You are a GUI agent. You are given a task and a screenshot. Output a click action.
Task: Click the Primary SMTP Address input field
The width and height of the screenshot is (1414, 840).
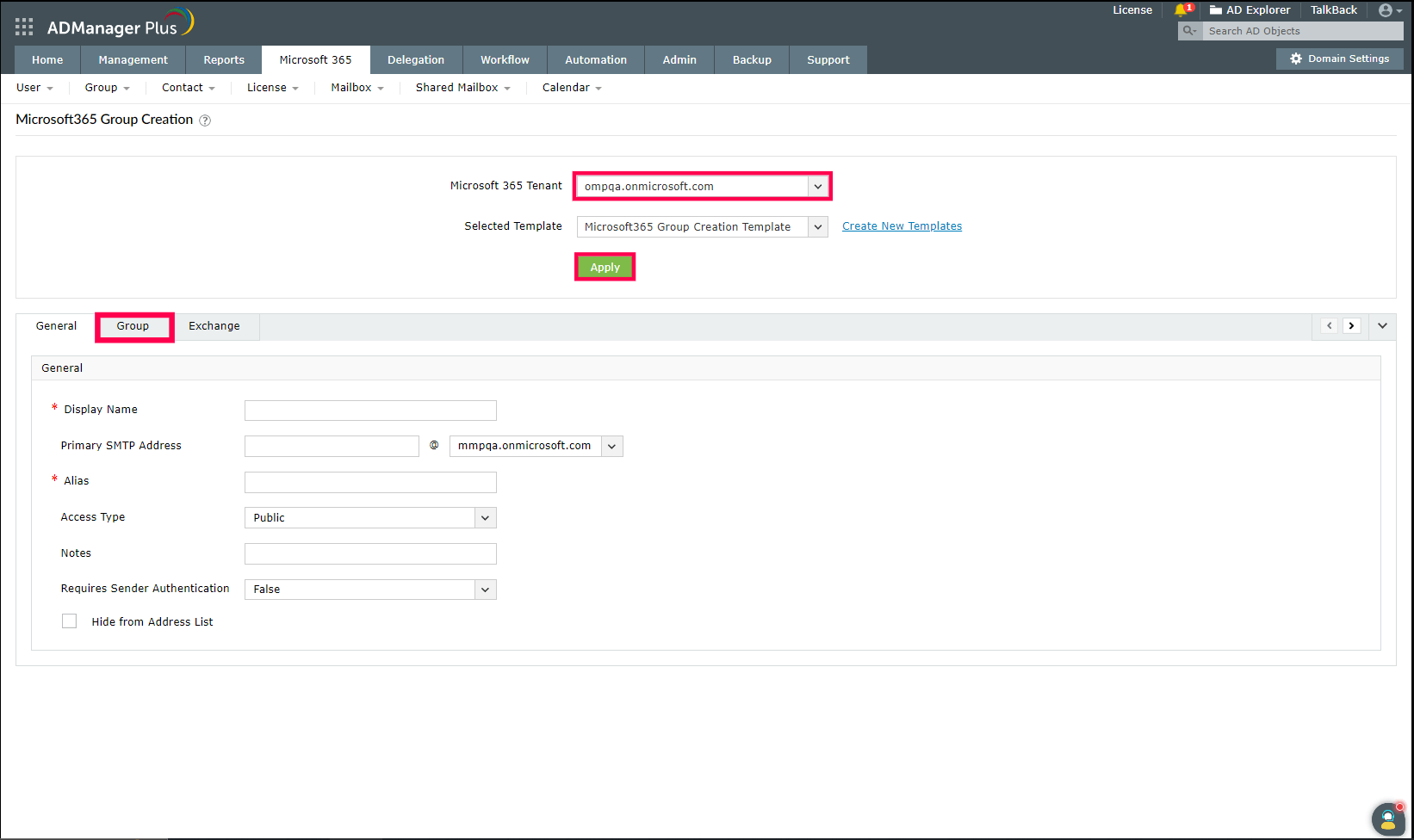[332, 446]
